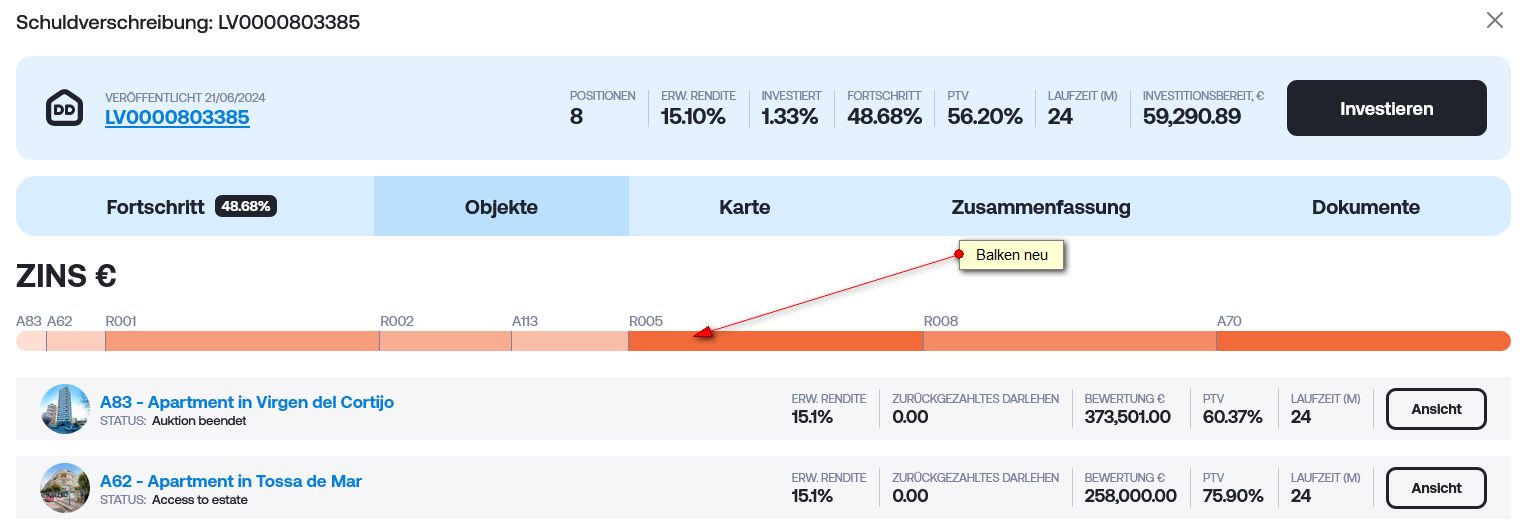Open the Fortschritt tab
The width and height of the screenshot is (1539, 523).
coord(195,207)
